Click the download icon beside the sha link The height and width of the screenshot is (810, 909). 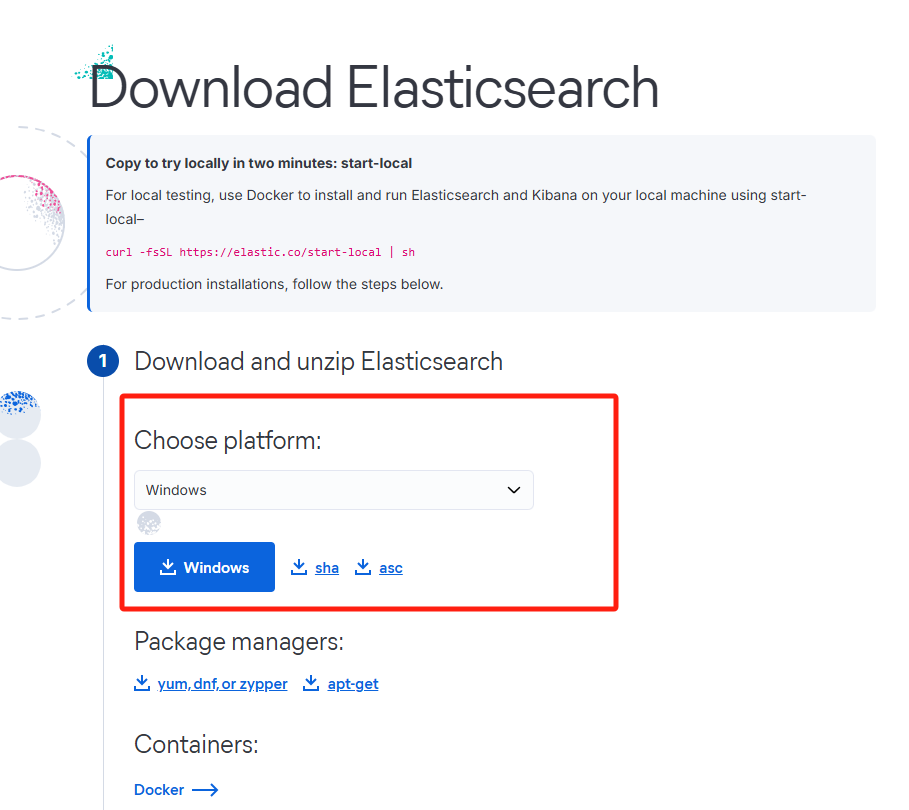tap(298, 567)
